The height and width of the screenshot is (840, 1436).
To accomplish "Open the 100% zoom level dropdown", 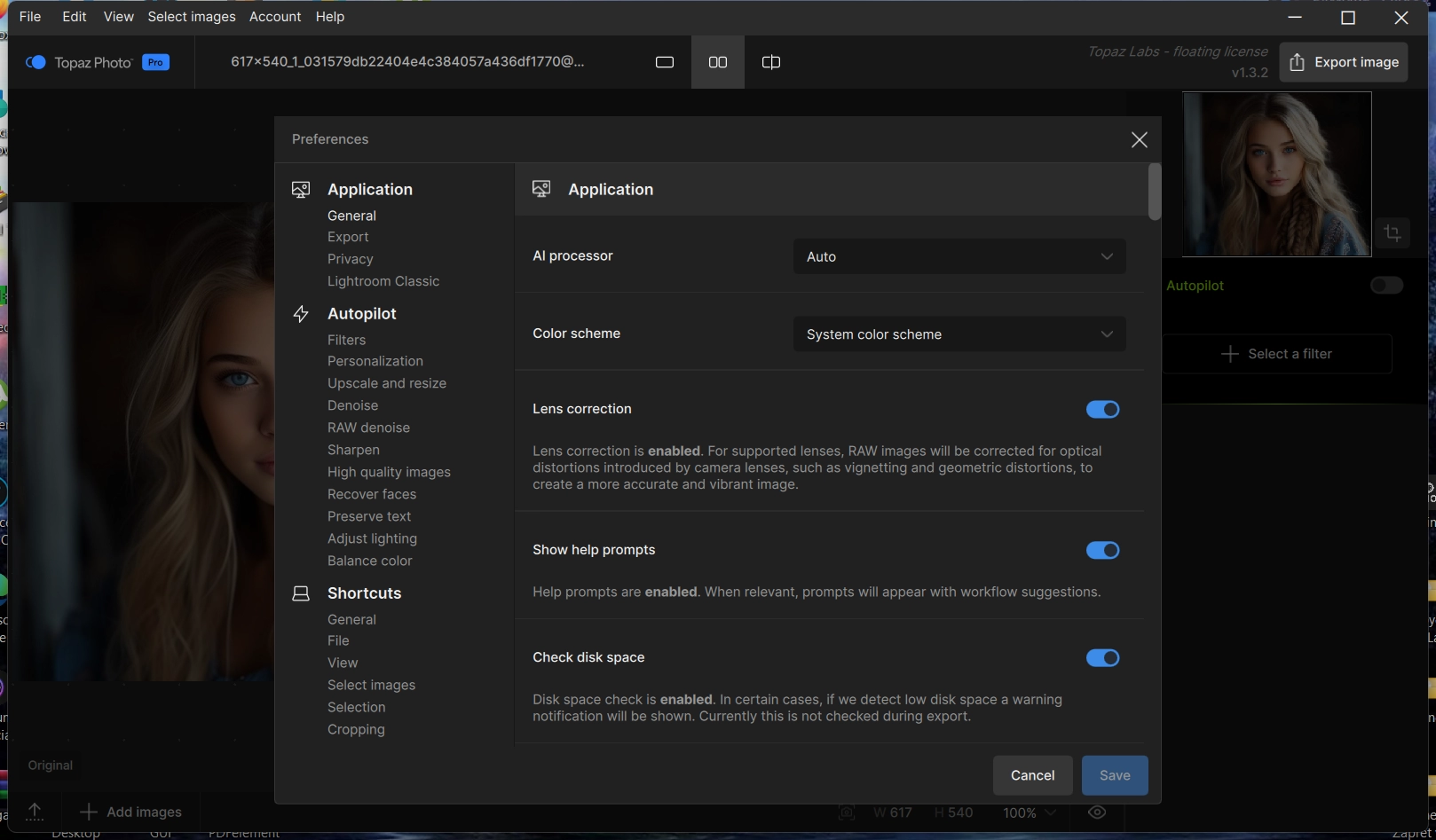I will coord(1029,813).
